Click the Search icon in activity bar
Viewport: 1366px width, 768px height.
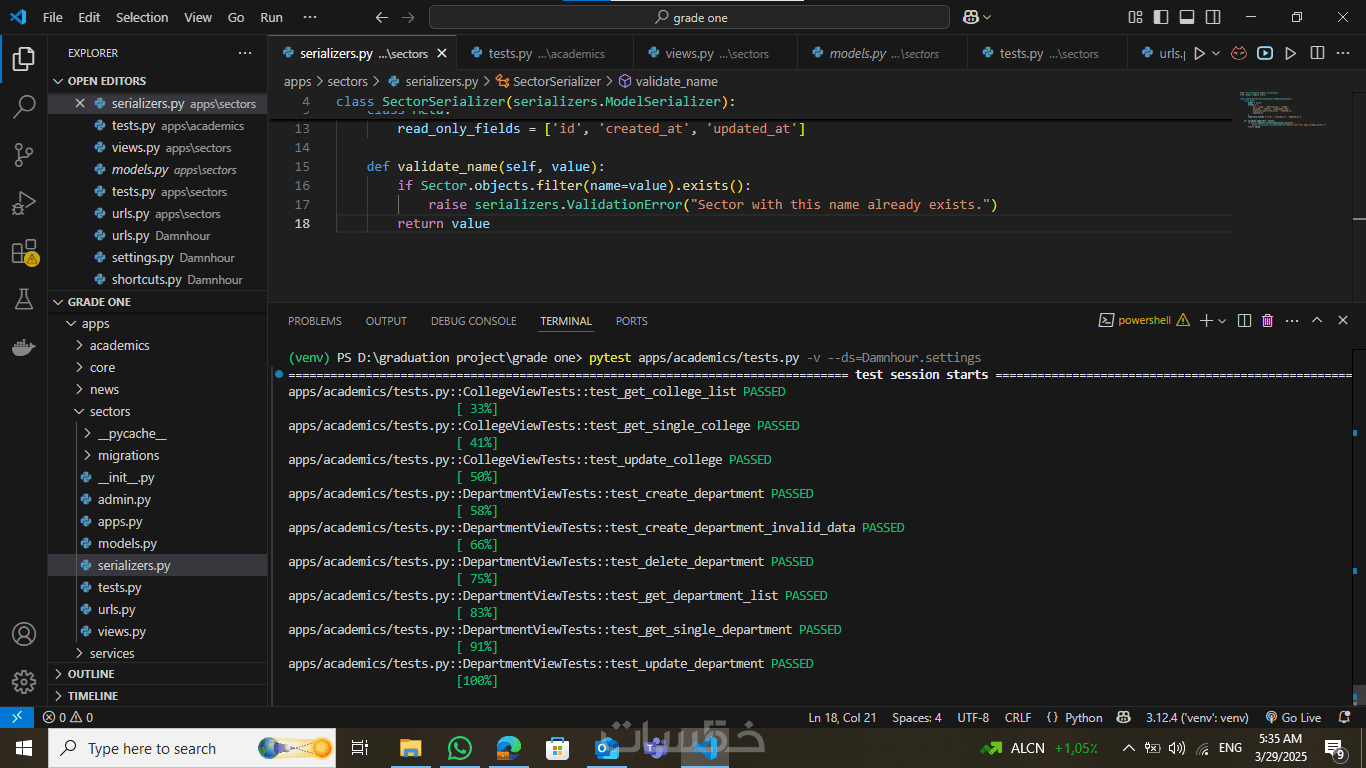(24, 107)
